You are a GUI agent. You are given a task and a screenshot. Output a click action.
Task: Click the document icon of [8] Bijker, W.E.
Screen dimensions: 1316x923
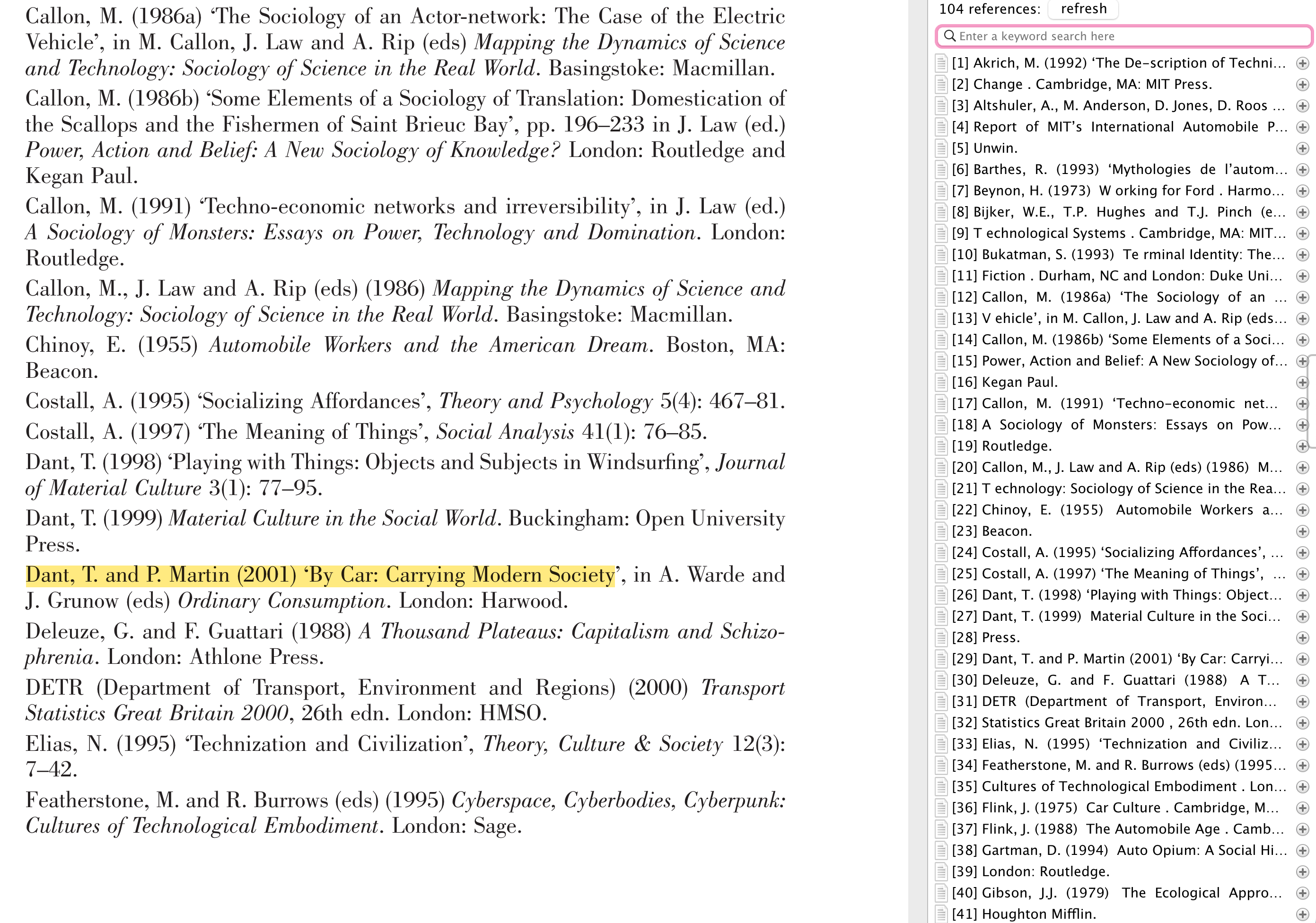(x=940, y=212)
